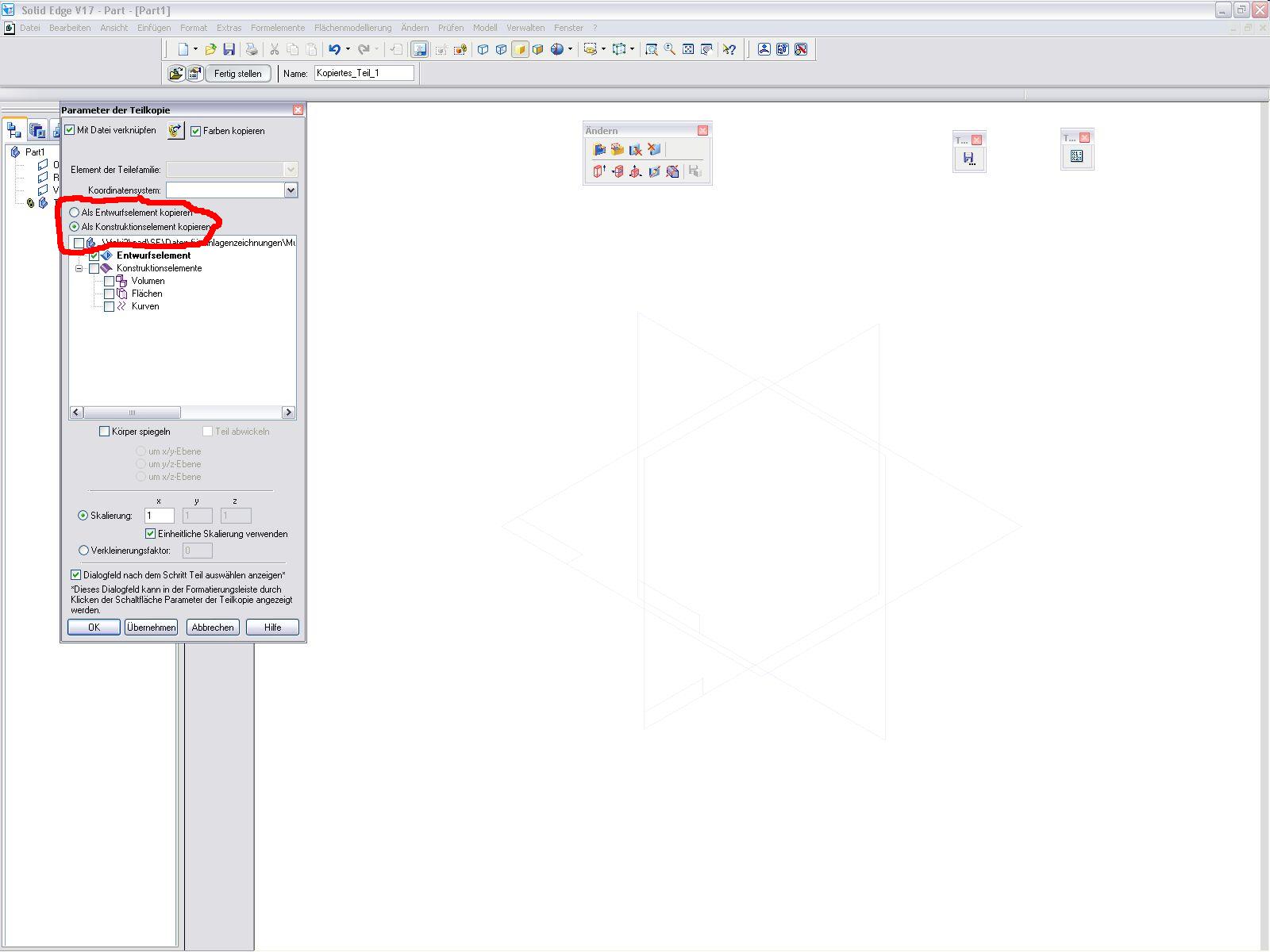Image resolution: width=1270 pixels, height=952 pixels.
Task: Close the Ändern floating toolbar
Action: [x=702, y=131]
